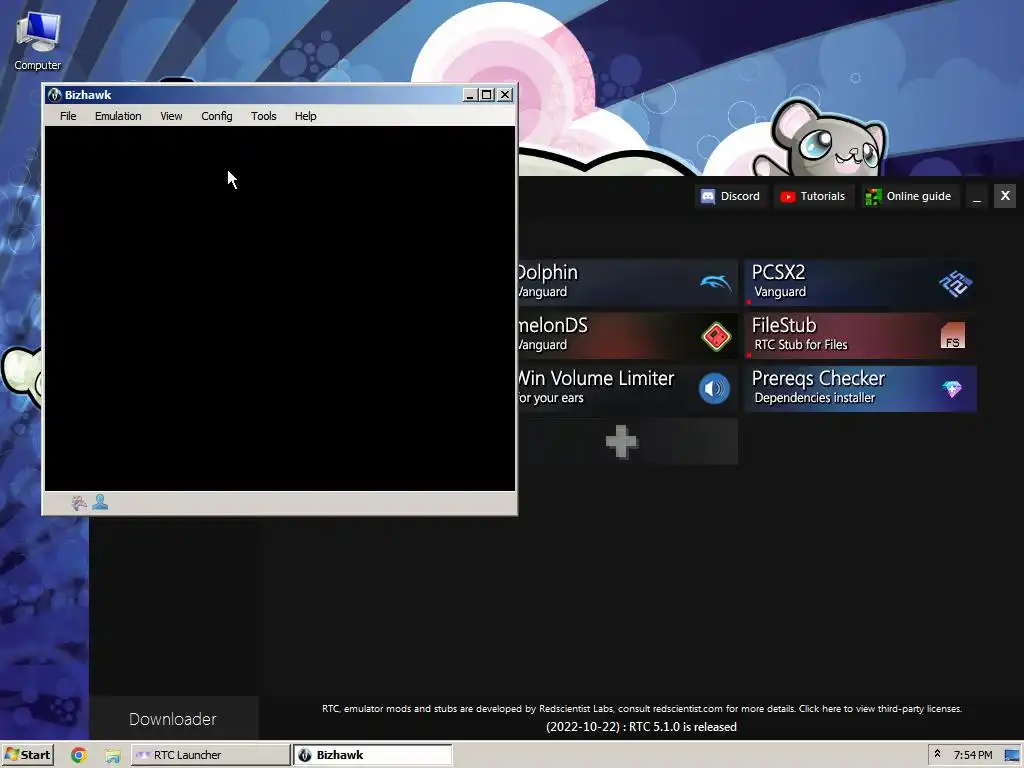Click the melonDS red diamond icon

click(x=716, y=336)
